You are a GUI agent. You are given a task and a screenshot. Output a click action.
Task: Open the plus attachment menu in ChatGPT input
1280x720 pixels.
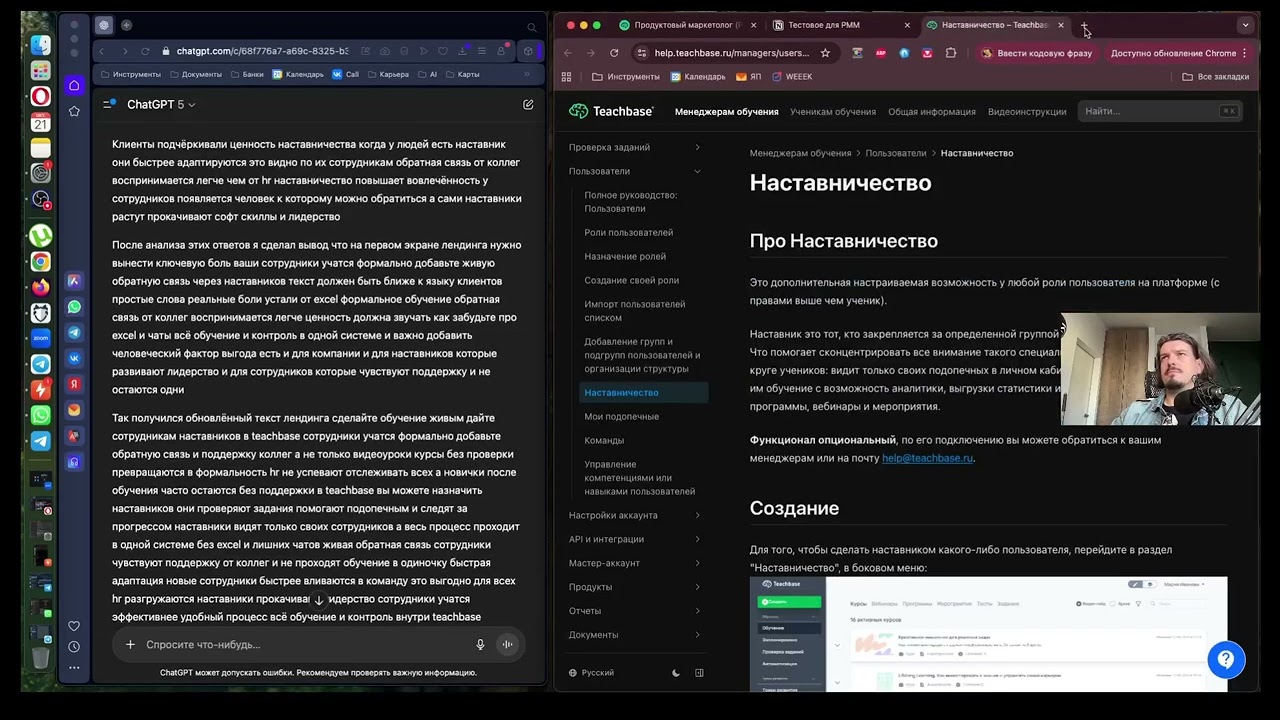click(130, 645)
